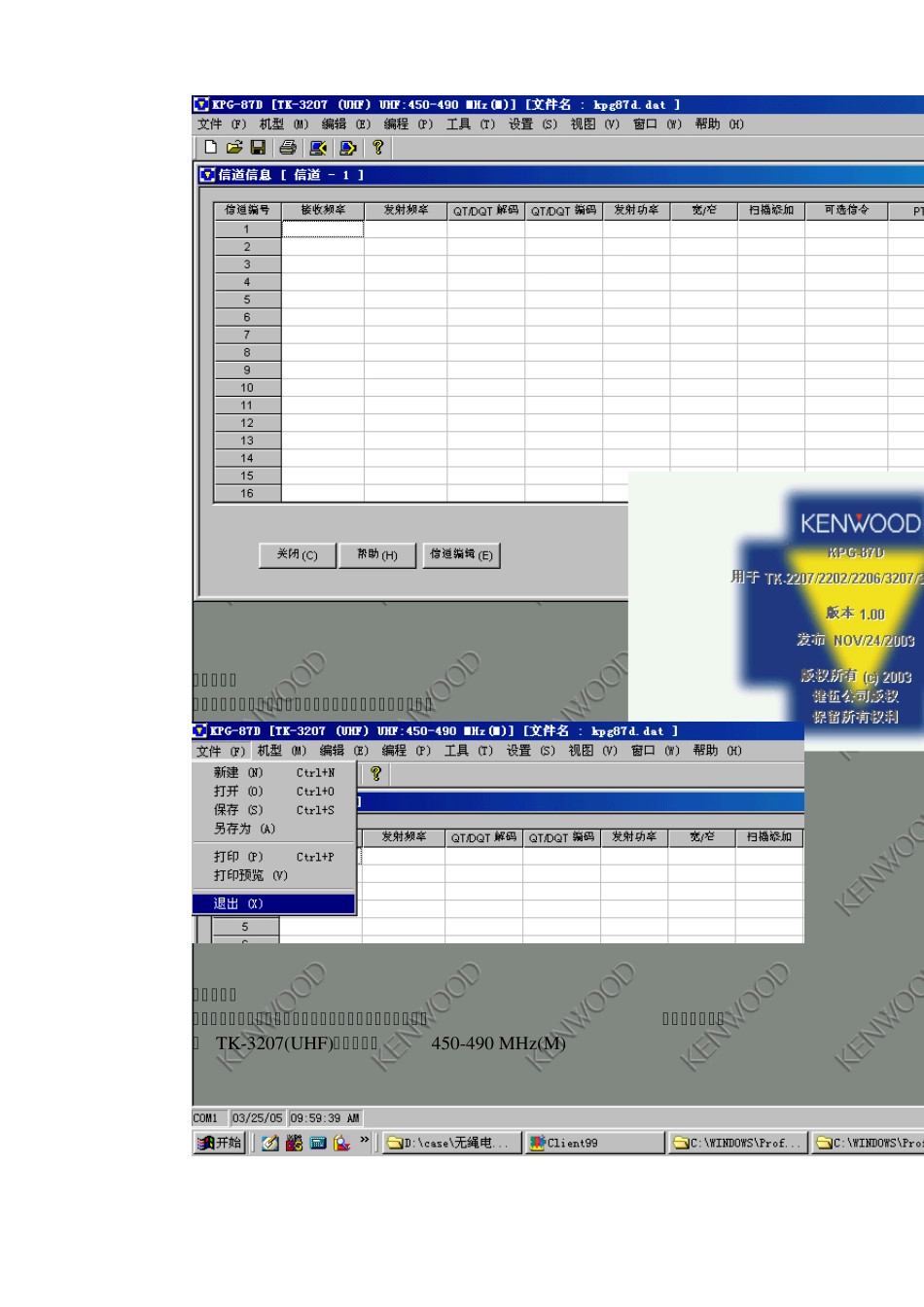The image size is (924, 1307).
Task: Open 帮助(H) menu in upper window
Action: pyautogui.click(x=720, y=124)
